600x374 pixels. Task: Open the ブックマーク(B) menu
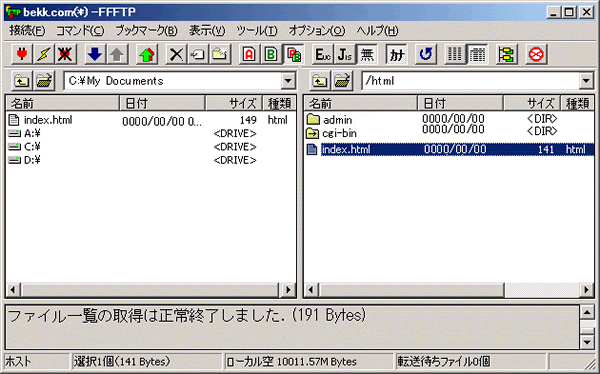click(146, 31)
